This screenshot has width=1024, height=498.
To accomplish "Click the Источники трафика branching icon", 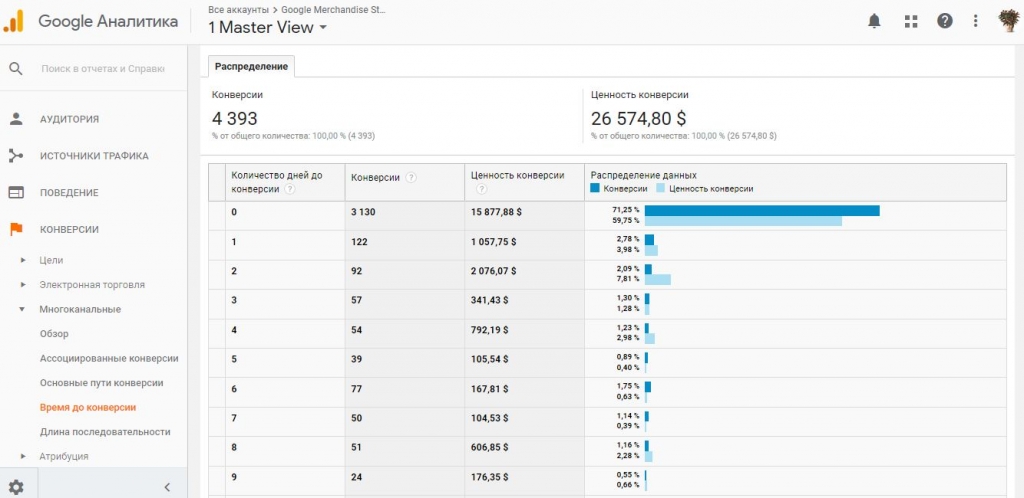I will tap(16, 156).
